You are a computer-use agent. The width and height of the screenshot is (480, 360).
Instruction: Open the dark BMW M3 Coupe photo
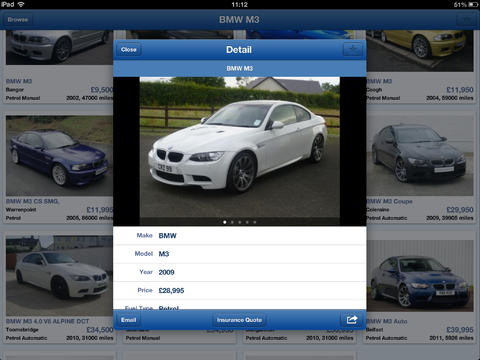(420, 156)
